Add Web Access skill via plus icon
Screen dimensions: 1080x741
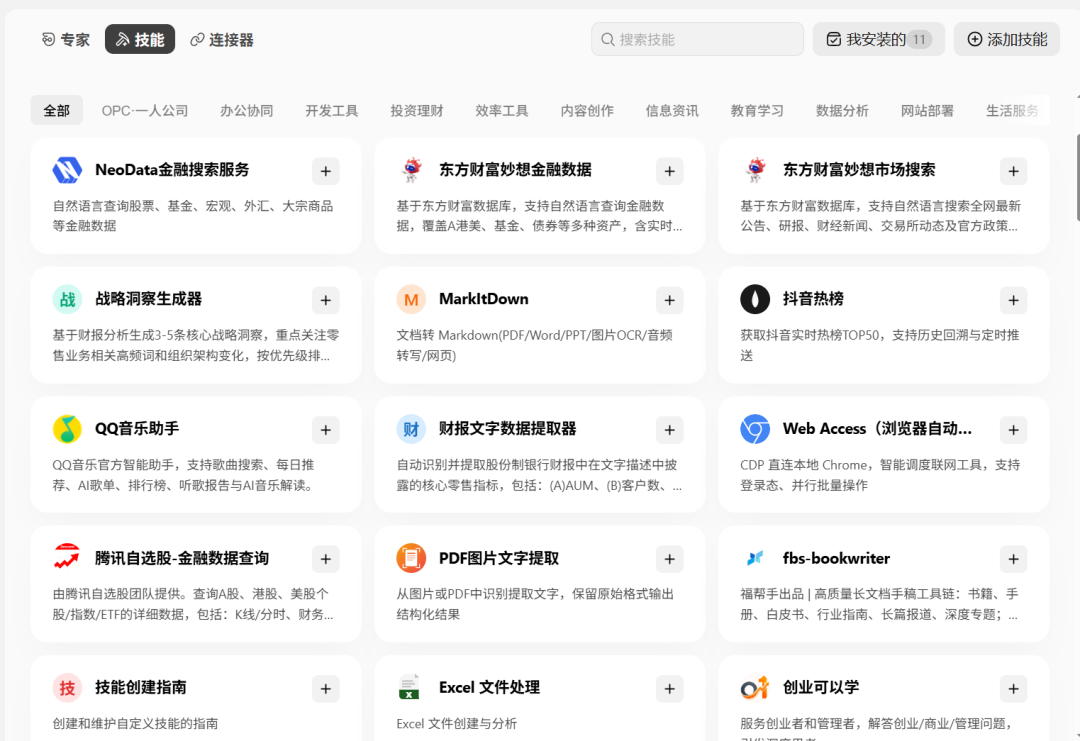click(1013, 430)
